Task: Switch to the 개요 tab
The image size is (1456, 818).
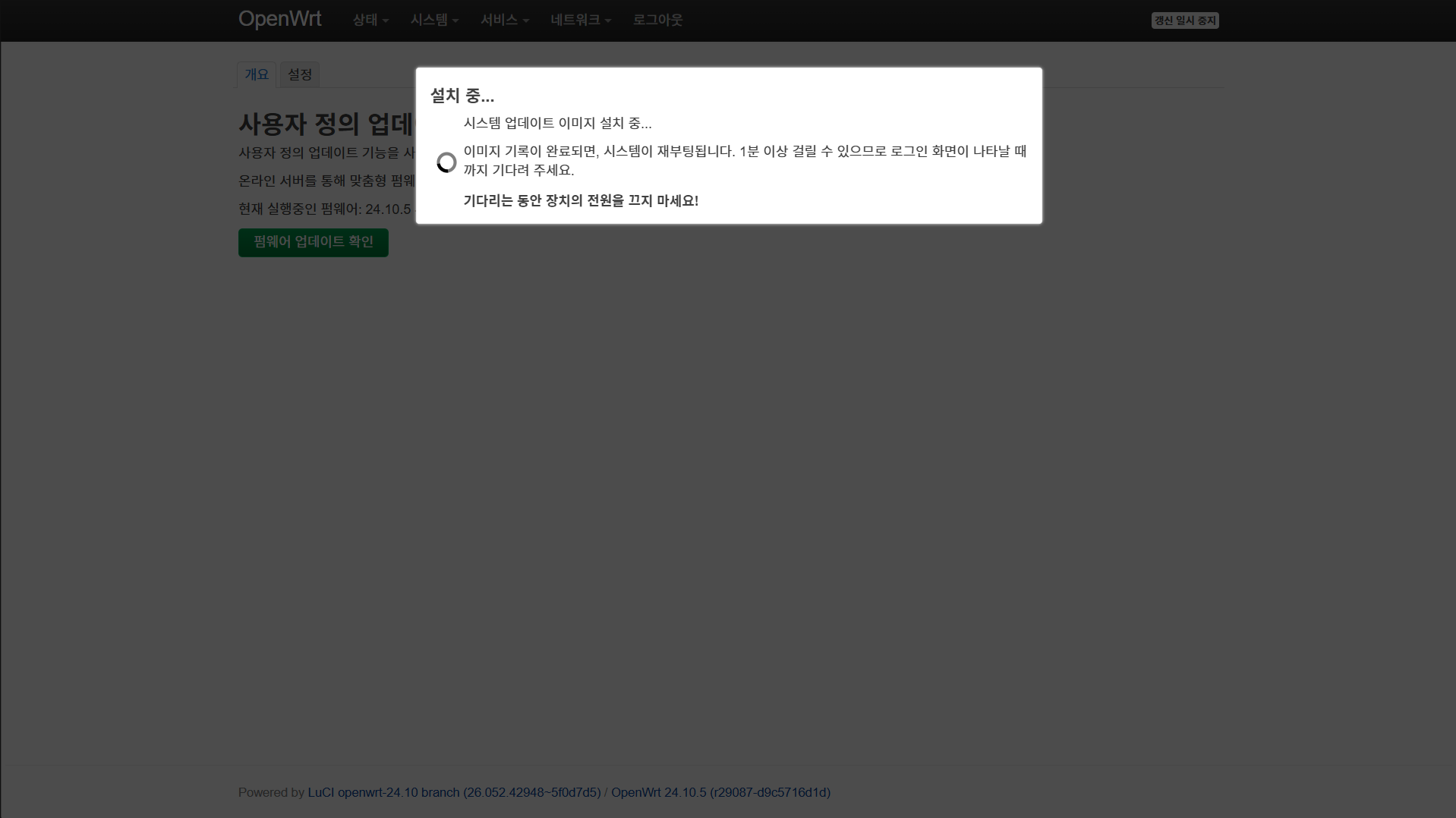Action: click(256, 74)
